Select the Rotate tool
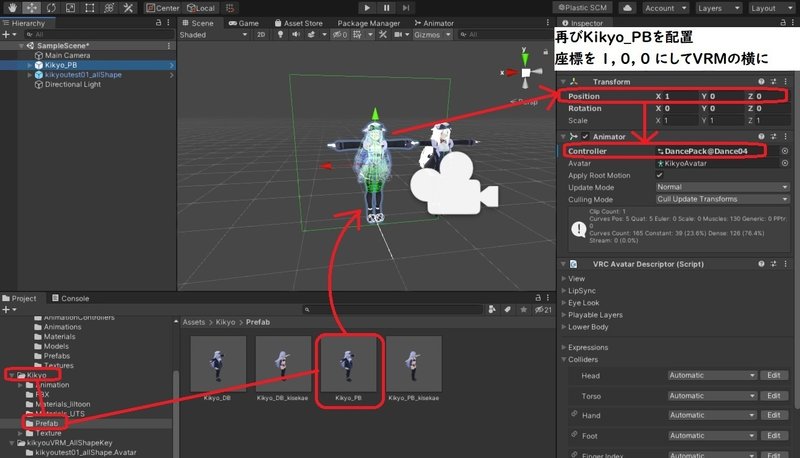 click(51, 8)
